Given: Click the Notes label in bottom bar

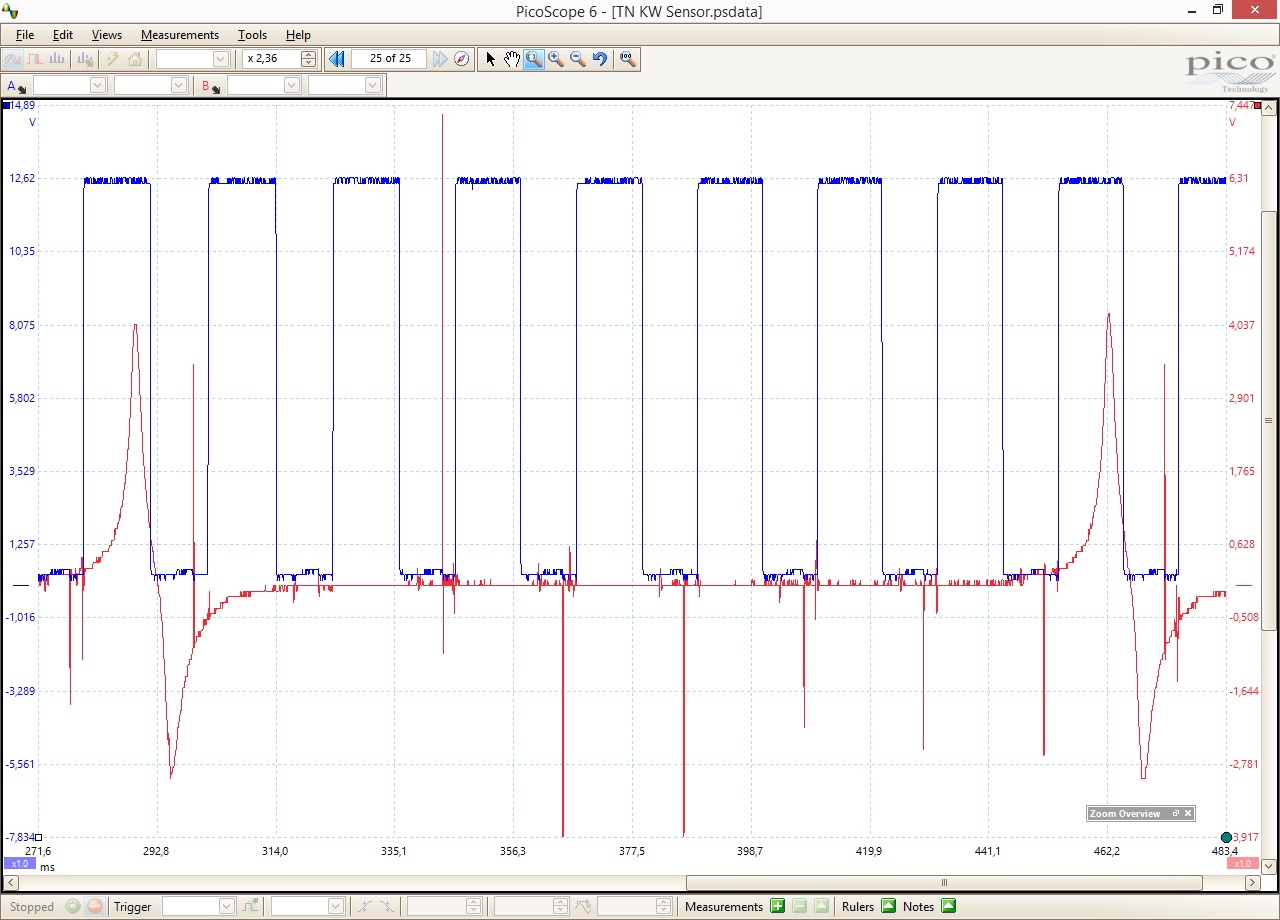Looking at the screenshot, I should 918,907.
